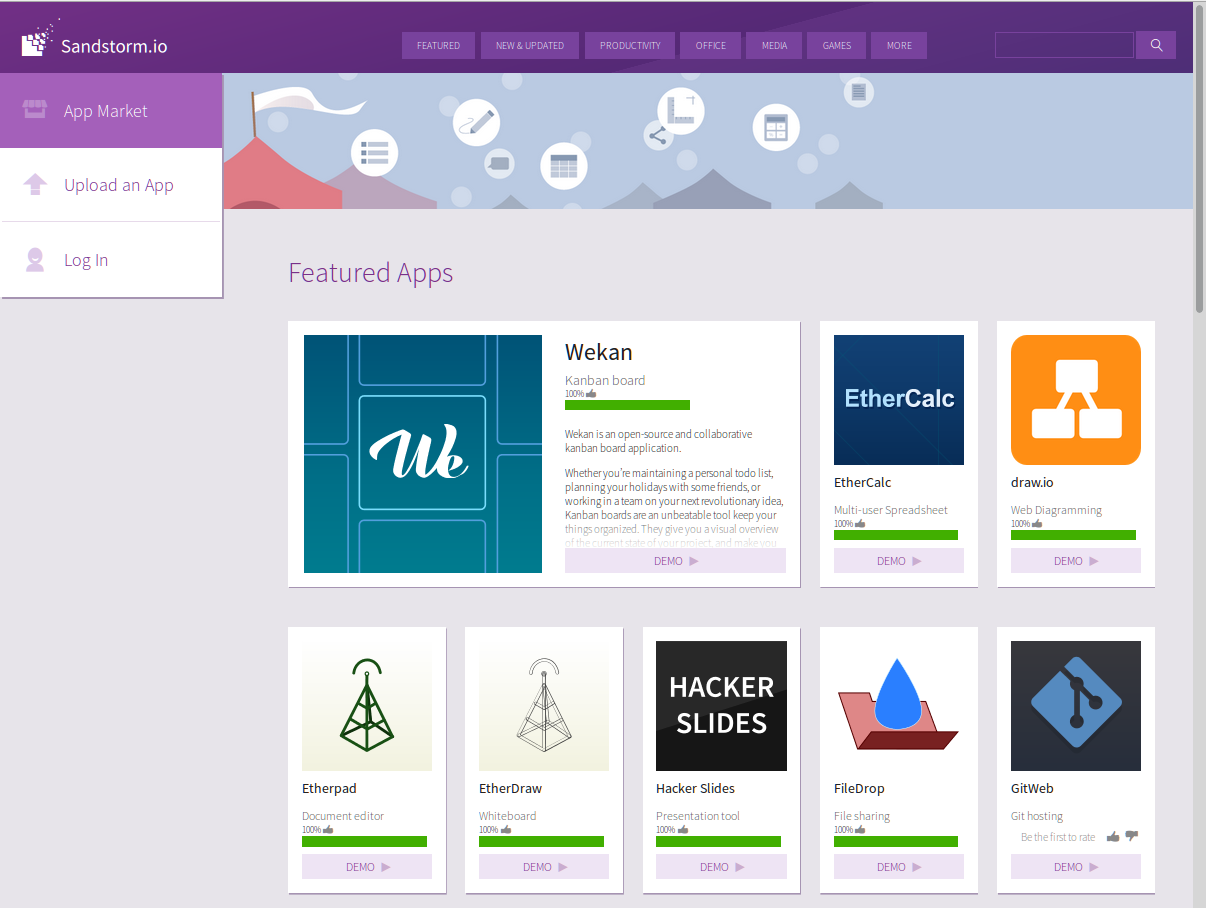Click the Sandstorm.io logo icon
1206x908 pixels.
[x=34, y=42]
